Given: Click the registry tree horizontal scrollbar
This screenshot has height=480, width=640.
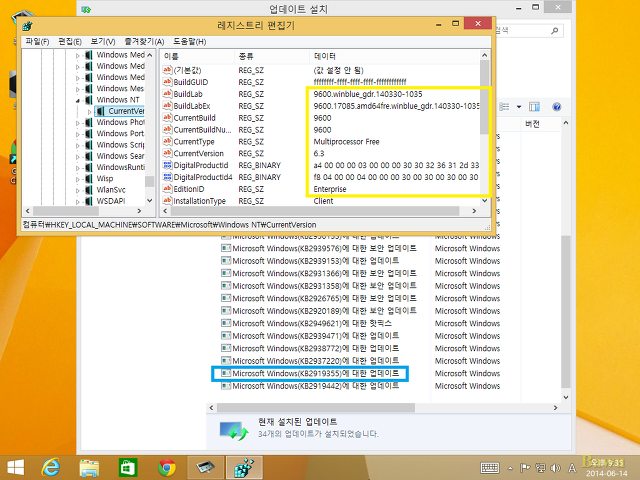Looking at the screenshot, I should point(66,211).
